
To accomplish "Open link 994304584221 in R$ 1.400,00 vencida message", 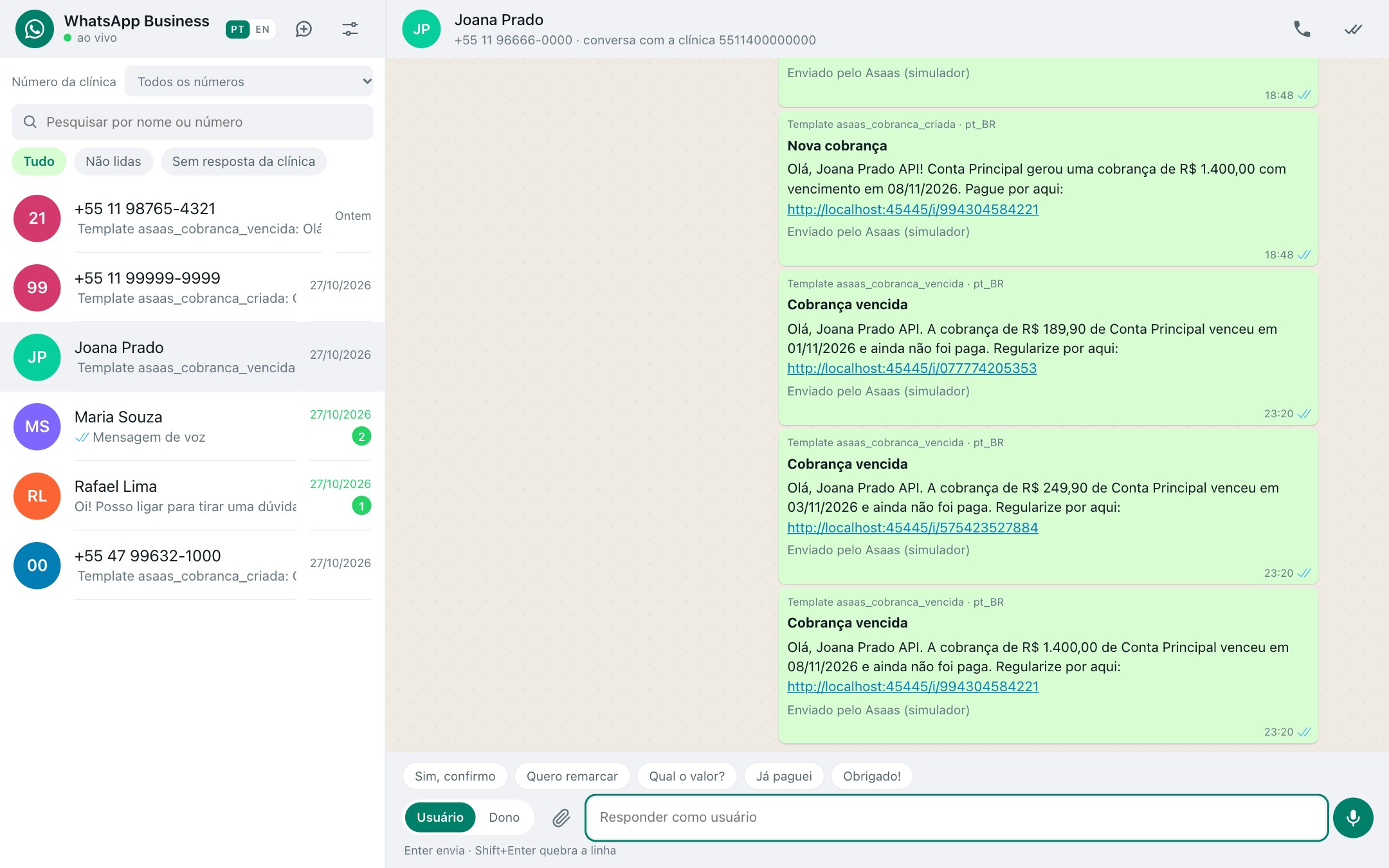I will point(913,687).
